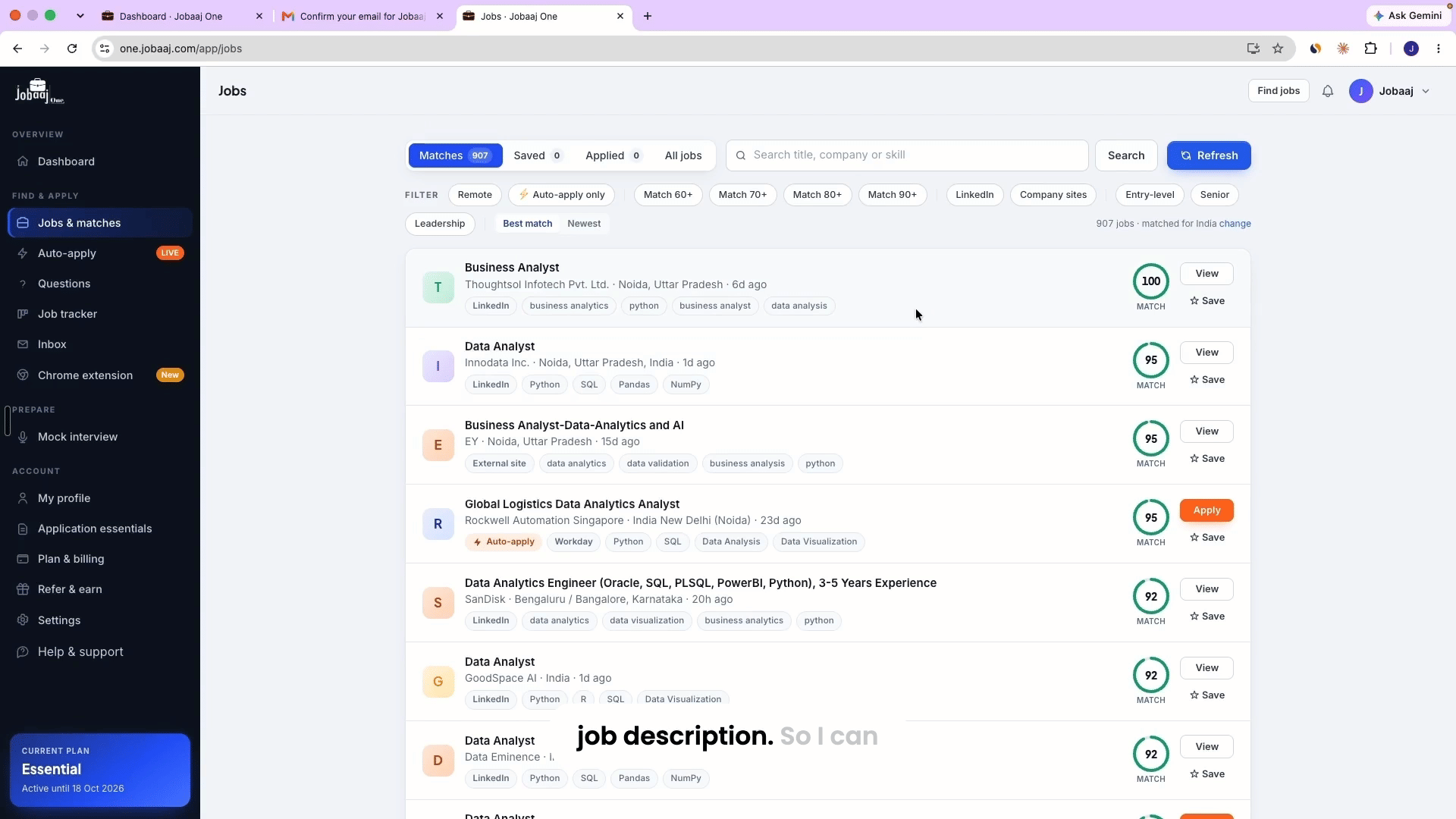The width and height of the screenshot is (1456, 819).
Task: Toggle the LinkedIn source filter
Action: (x=974, y=195)
